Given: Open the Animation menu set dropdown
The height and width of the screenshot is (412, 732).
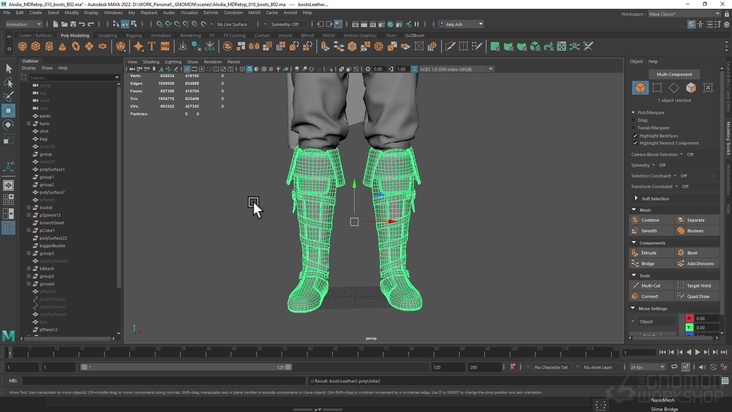Looking at the screenshot, I should (x=23, y=24).
